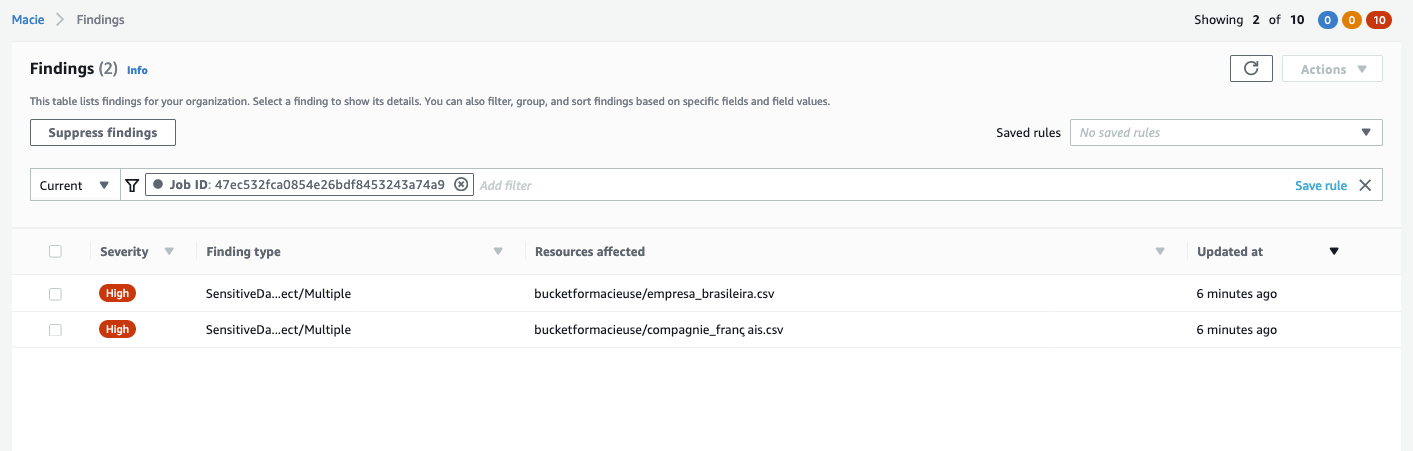Click High badge for empresa_brasileira.csv row
1413x451 pixels.
(x=118, y=293)
